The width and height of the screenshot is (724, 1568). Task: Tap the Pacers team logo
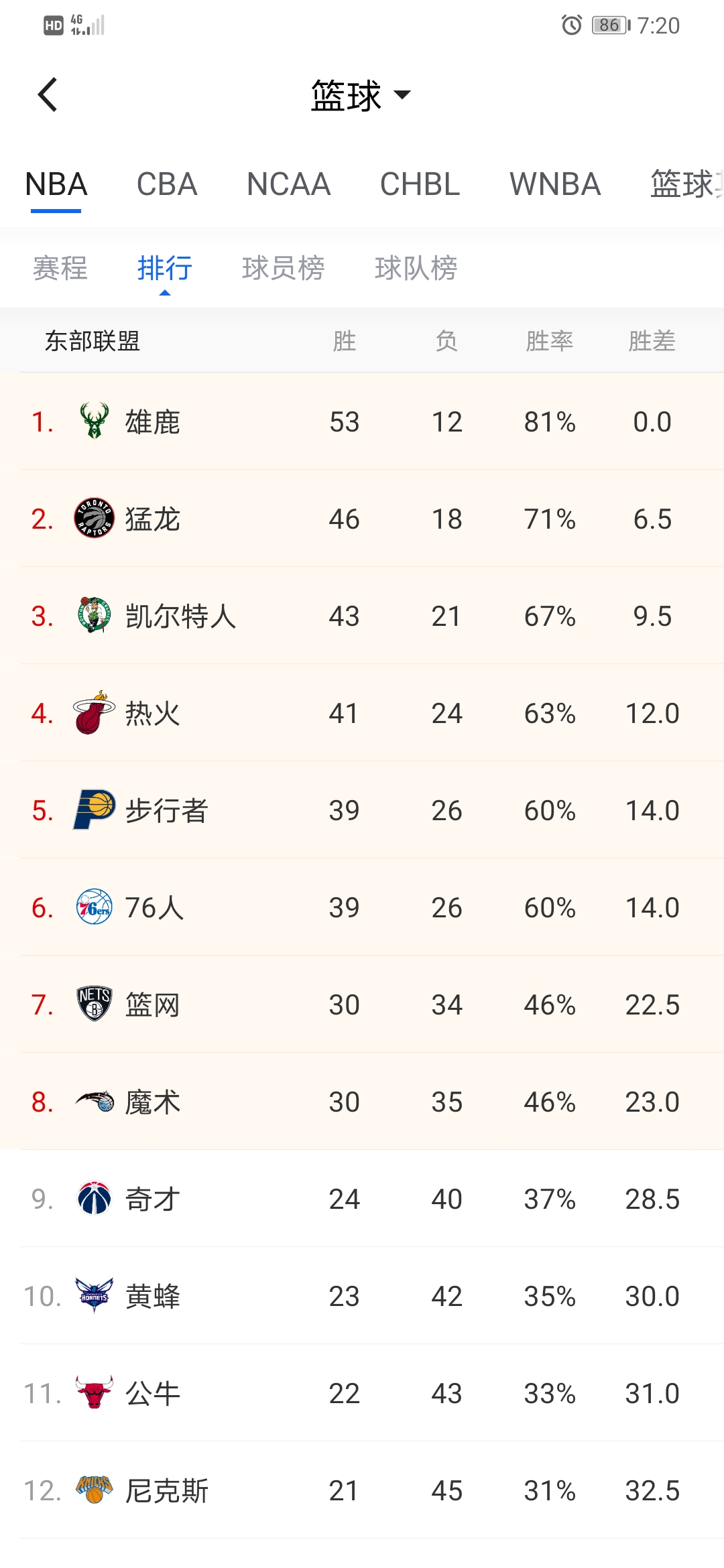(x=94, y=810)
